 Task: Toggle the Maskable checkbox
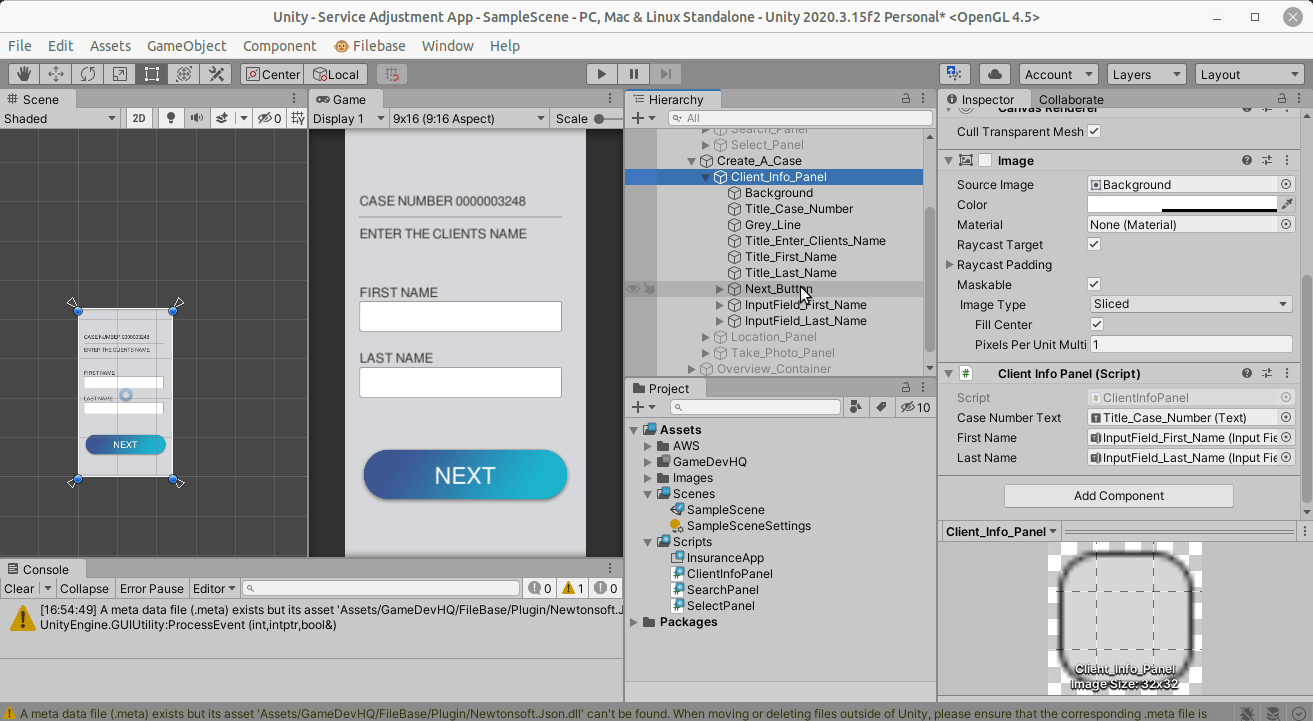(1094, 284)
